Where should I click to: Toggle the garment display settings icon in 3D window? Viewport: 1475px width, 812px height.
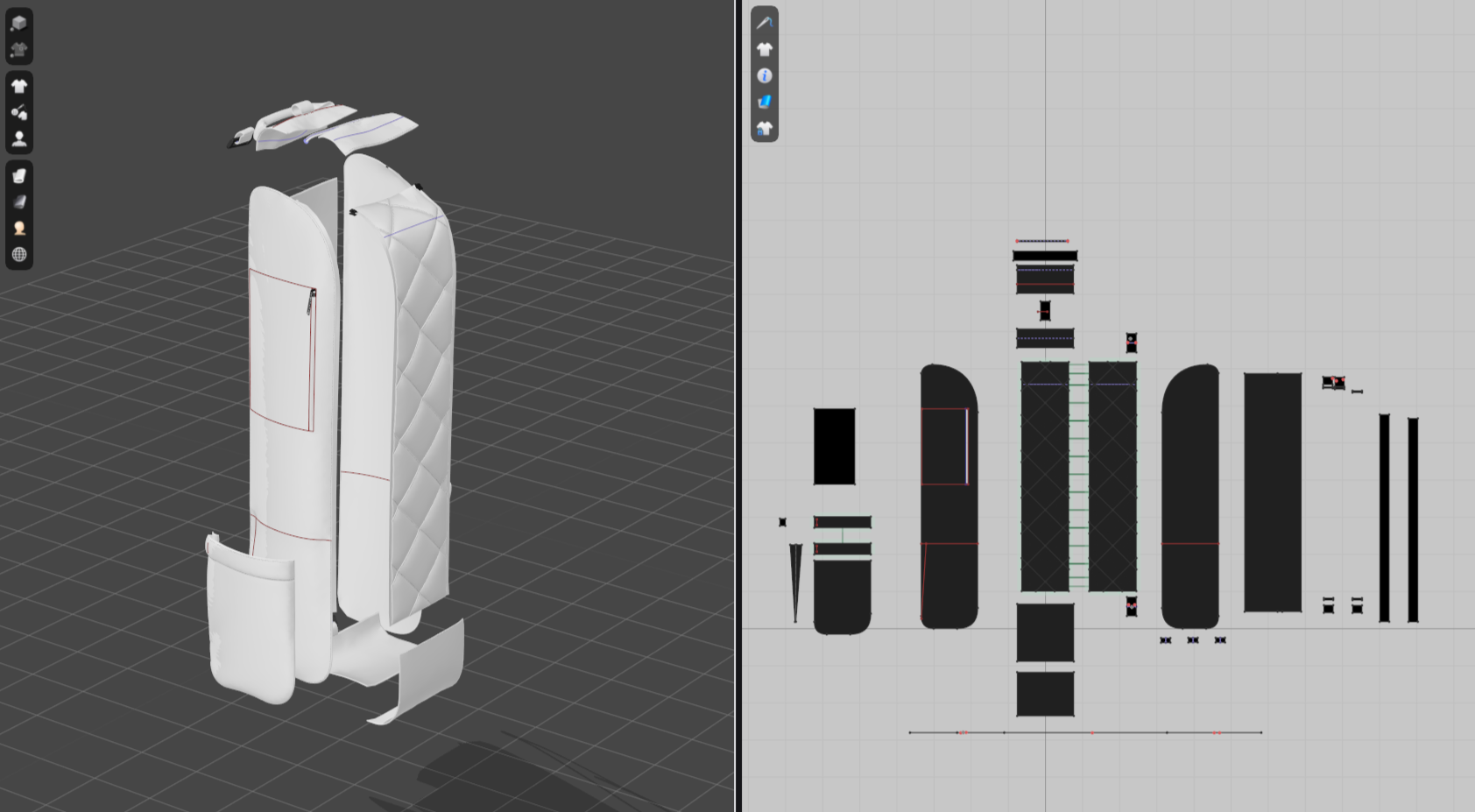[19, 50]
